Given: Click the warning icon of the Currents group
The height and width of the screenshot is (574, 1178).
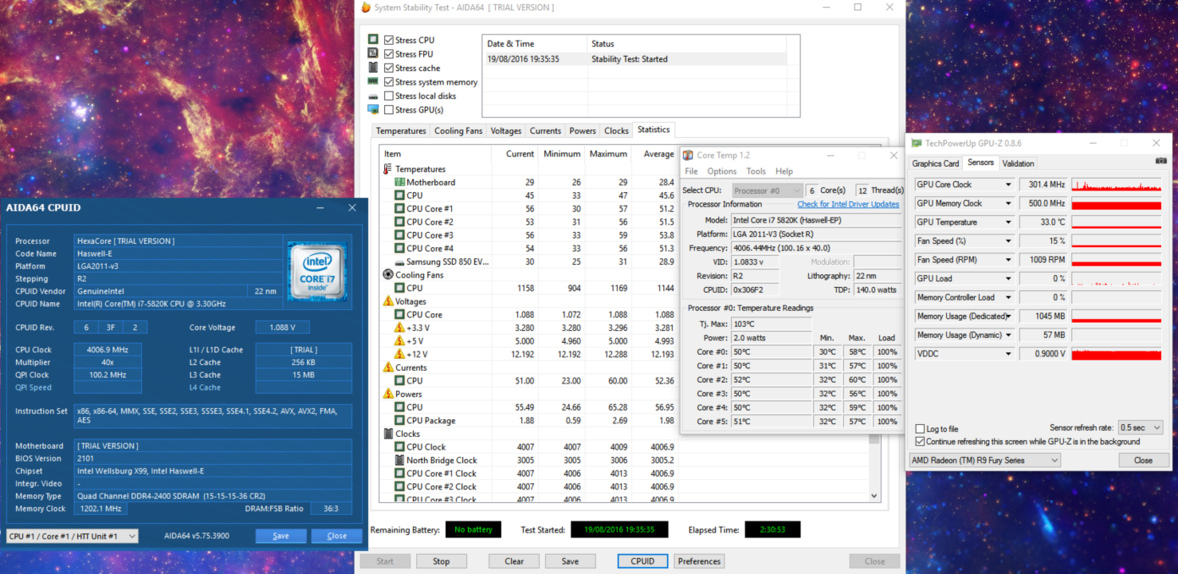Looking at the screenshot, I should [388, 367].
